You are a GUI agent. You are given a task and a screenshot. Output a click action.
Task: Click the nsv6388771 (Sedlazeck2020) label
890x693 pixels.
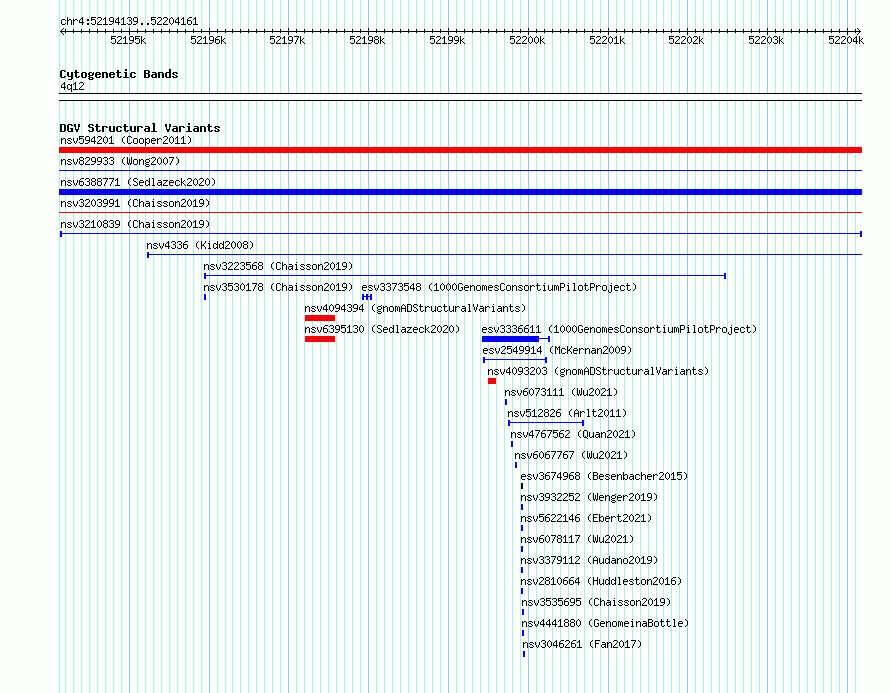point(138,182)
